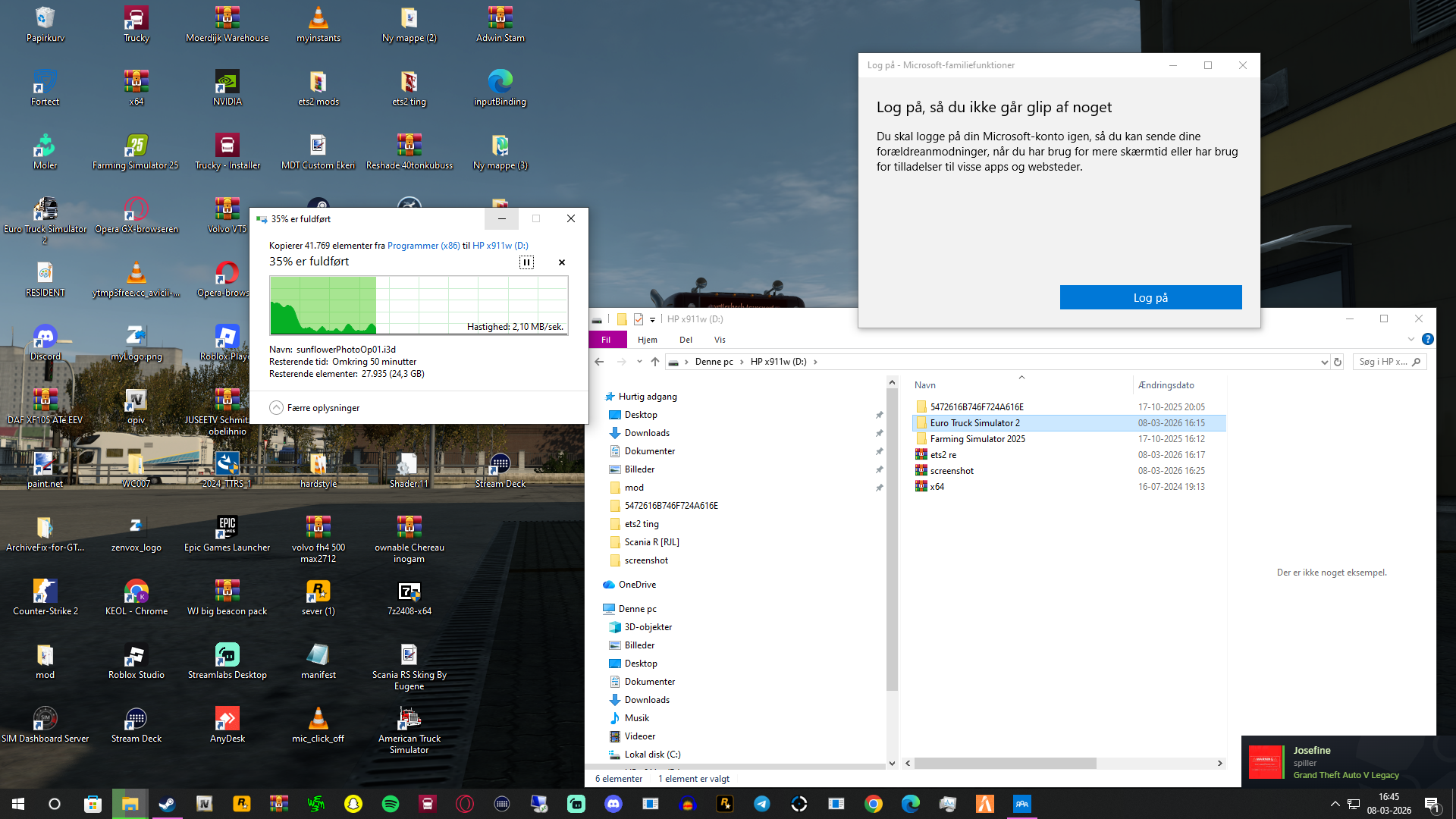Open Discord from the taskbar
This screenshot has height=819, width=1456.
613,804
